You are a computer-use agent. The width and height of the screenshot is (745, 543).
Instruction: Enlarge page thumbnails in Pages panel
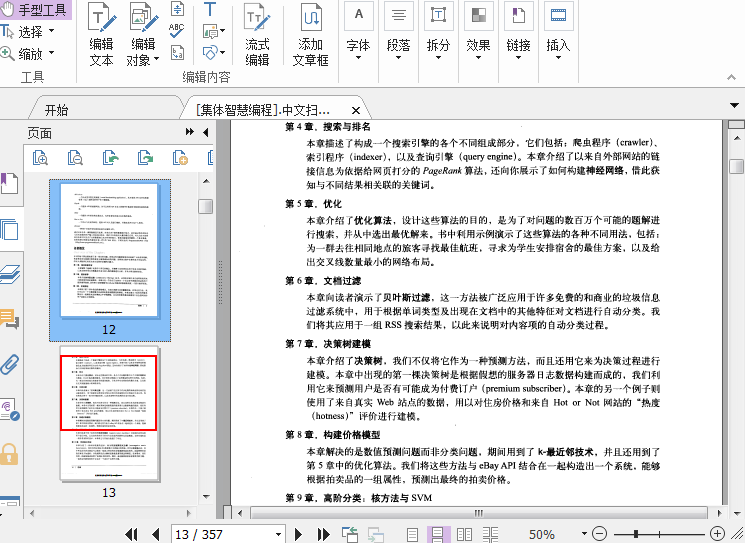point(39,158)
